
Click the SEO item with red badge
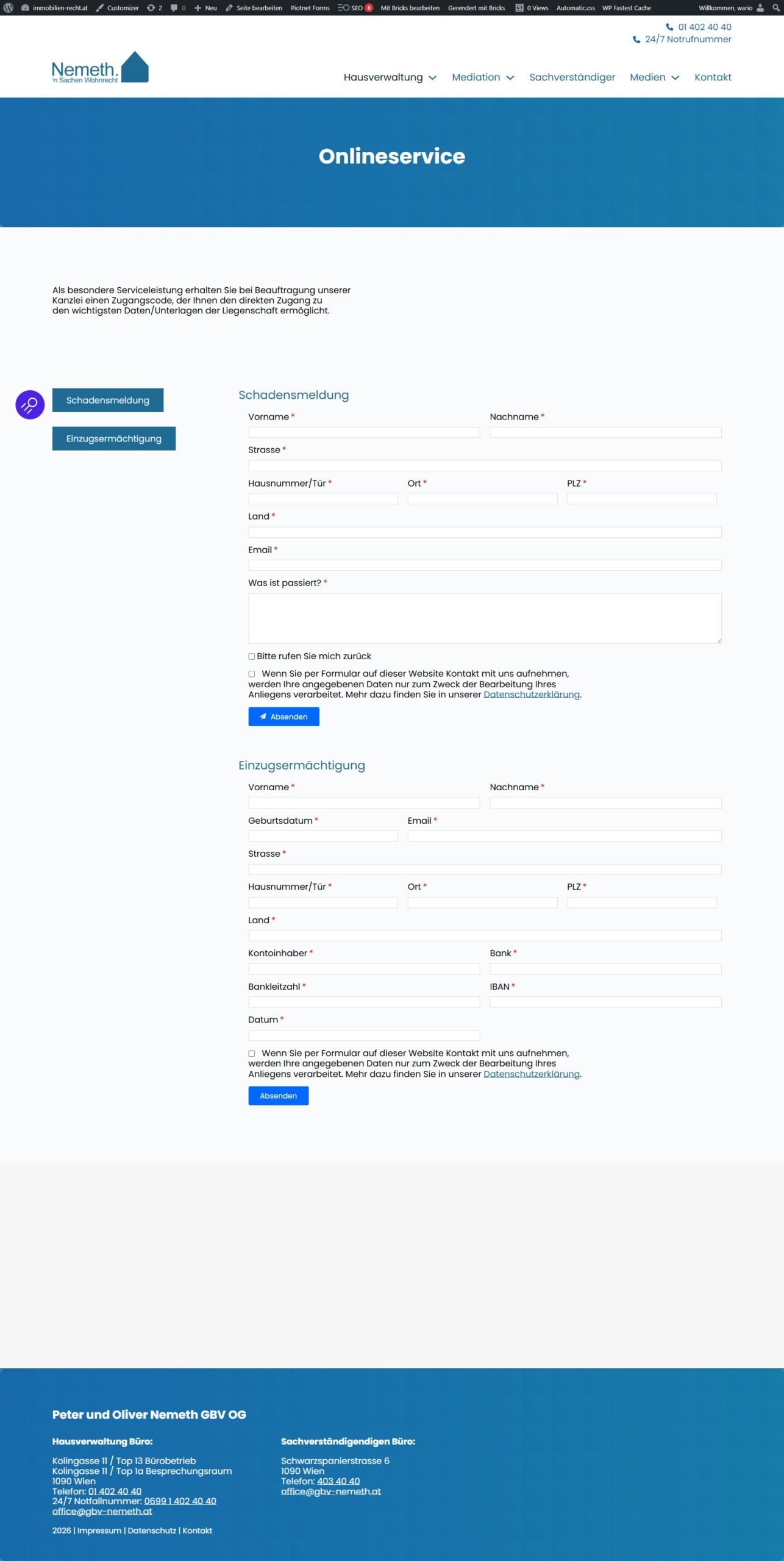pos(355,8)
